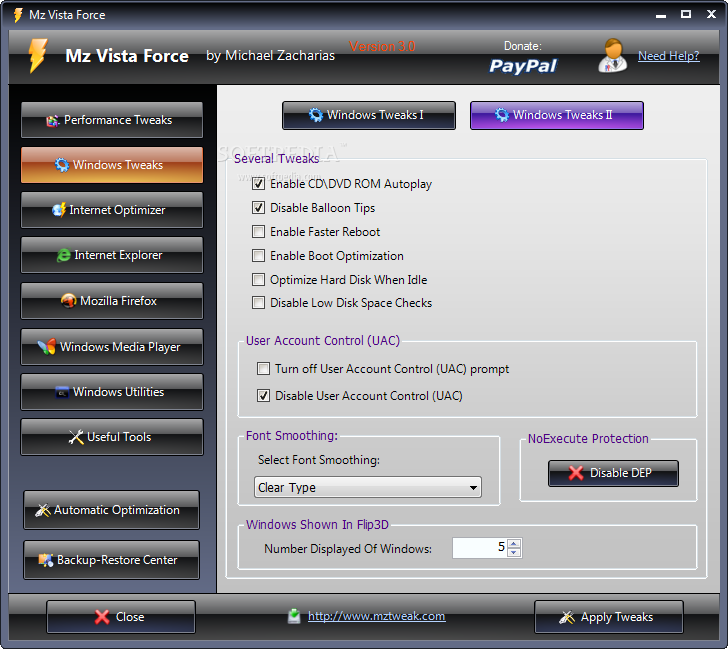The image size is (728, 649).
Task: Uncheck Disable Balloon Tips
Action: [258, 208]
